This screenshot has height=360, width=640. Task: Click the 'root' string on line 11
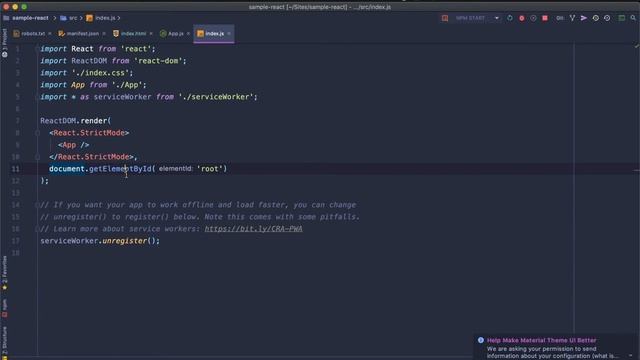[210, 169]
